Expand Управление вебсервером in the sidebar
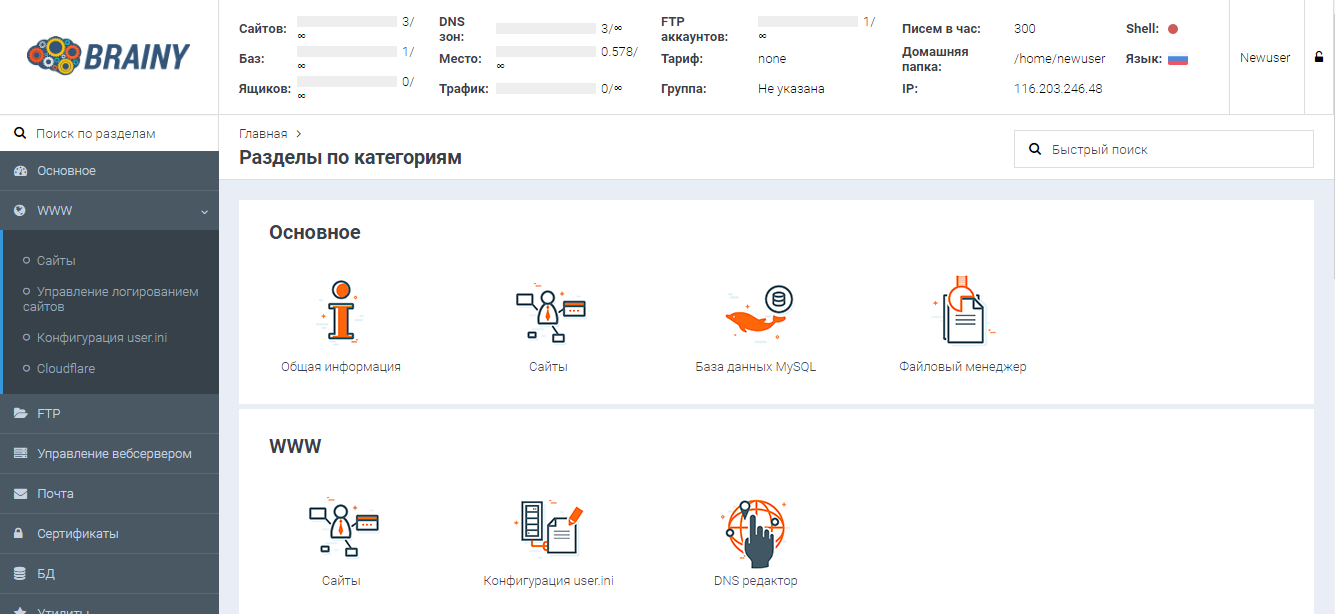Viewport: 1335px width, 614px height. 113,453
